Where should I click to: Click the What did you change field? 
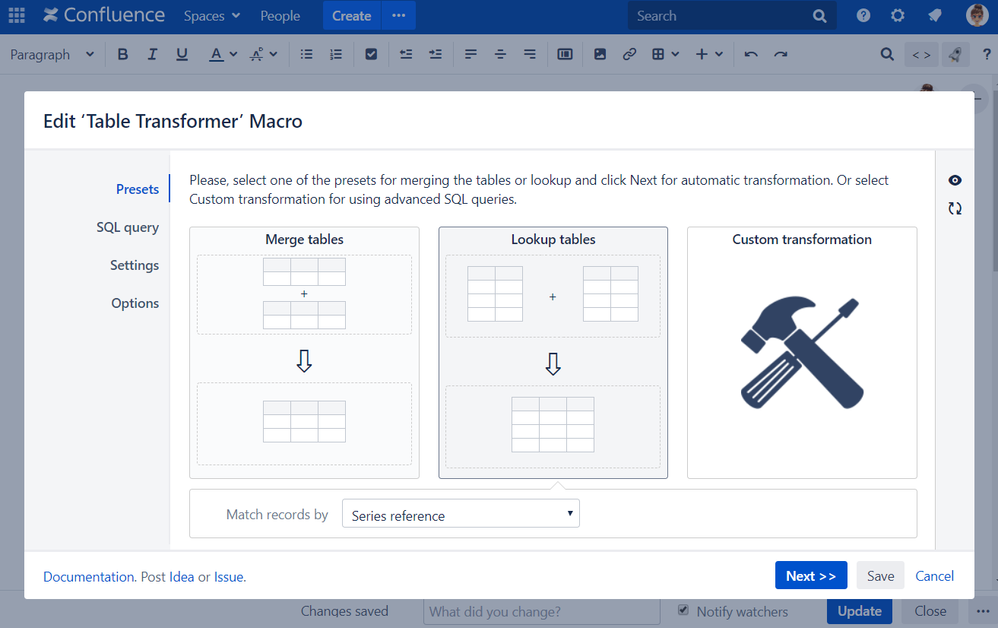click(x=542, y=611)
